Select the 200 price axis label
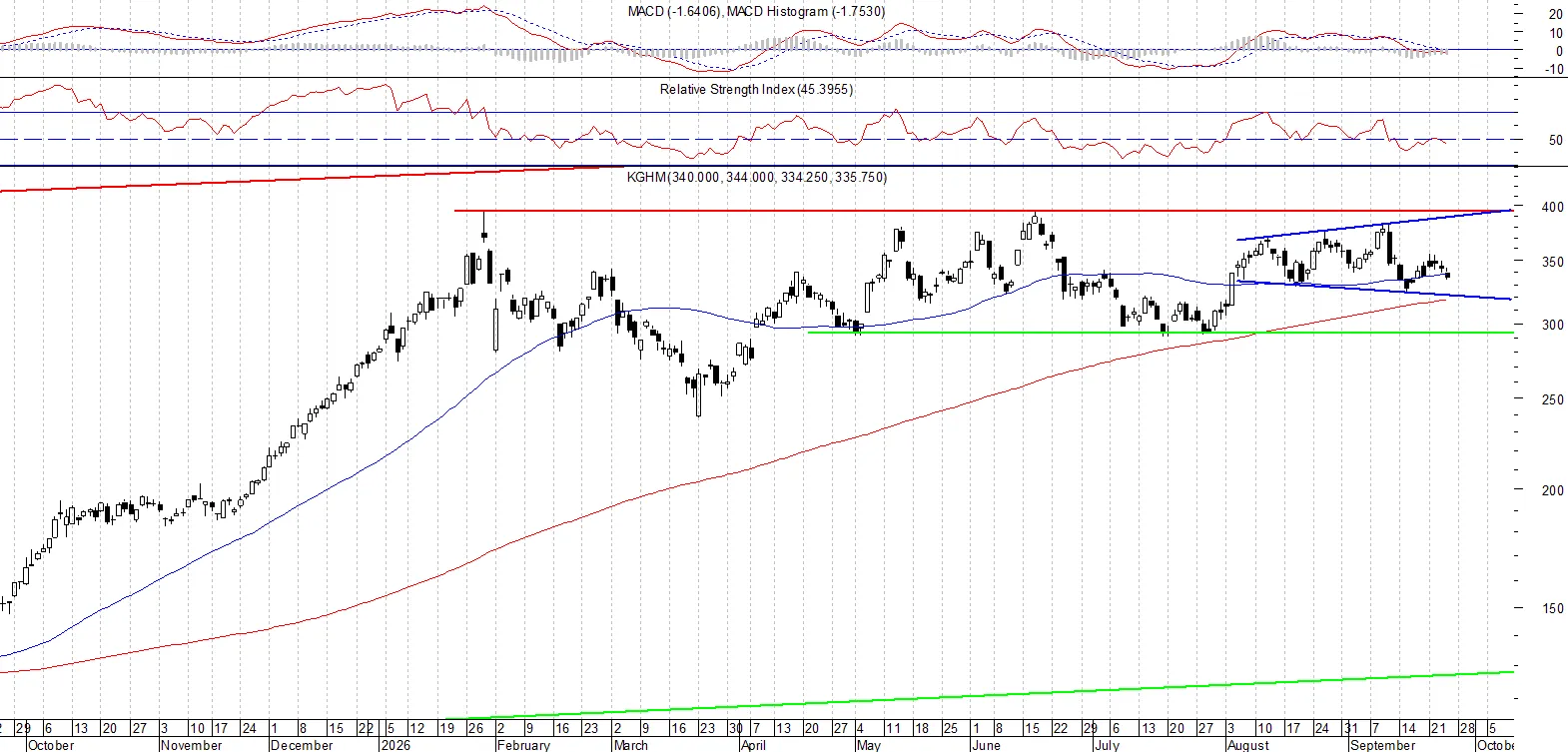 click(x=1553, y=491)
